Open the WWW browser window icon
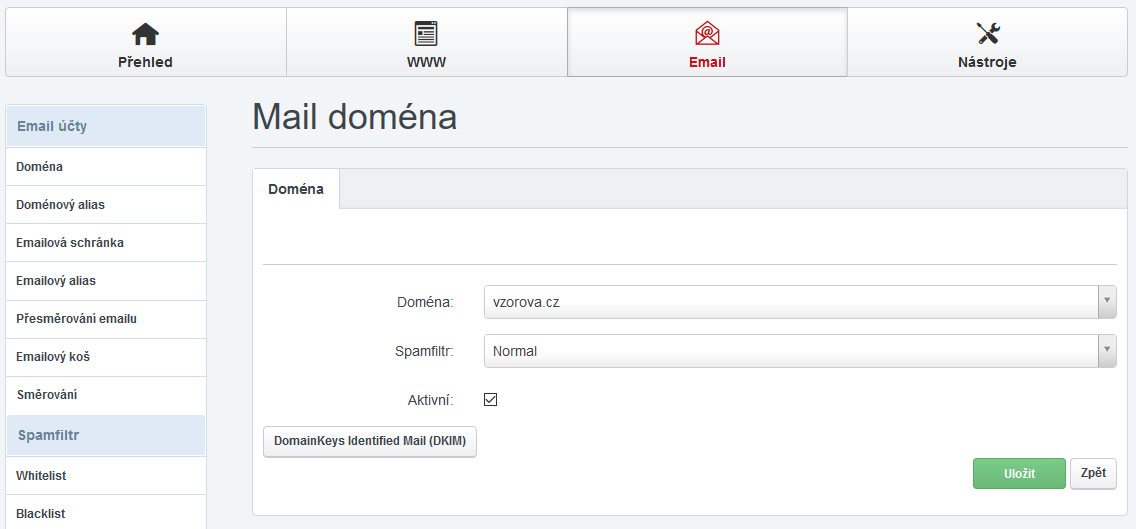The width and height of the screenshot is (1136, 529). [x=426, y=34]
